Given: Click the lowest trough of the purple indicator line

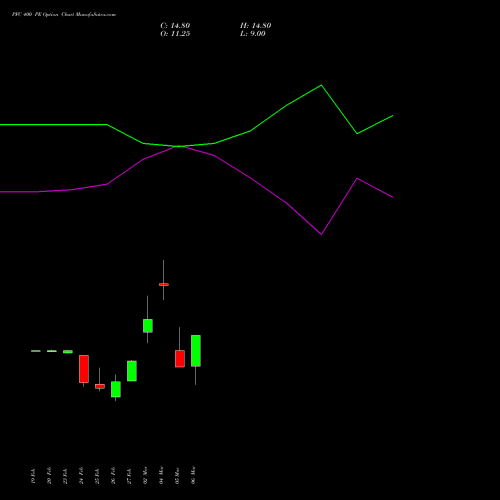Looking at the screenshot, I should 321,234.
